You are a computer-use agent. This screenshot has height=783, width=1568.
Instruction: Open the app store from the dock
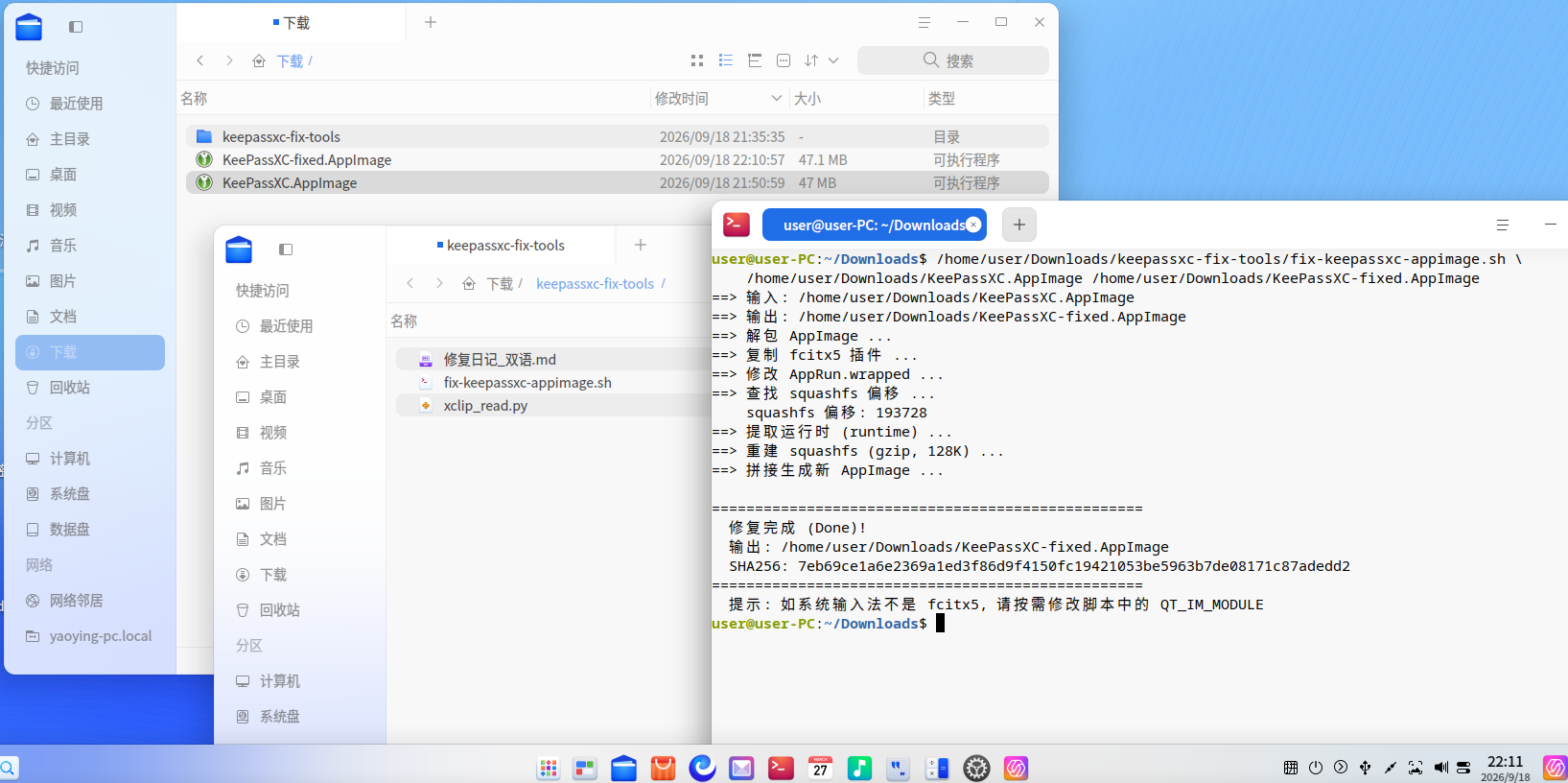663,768
